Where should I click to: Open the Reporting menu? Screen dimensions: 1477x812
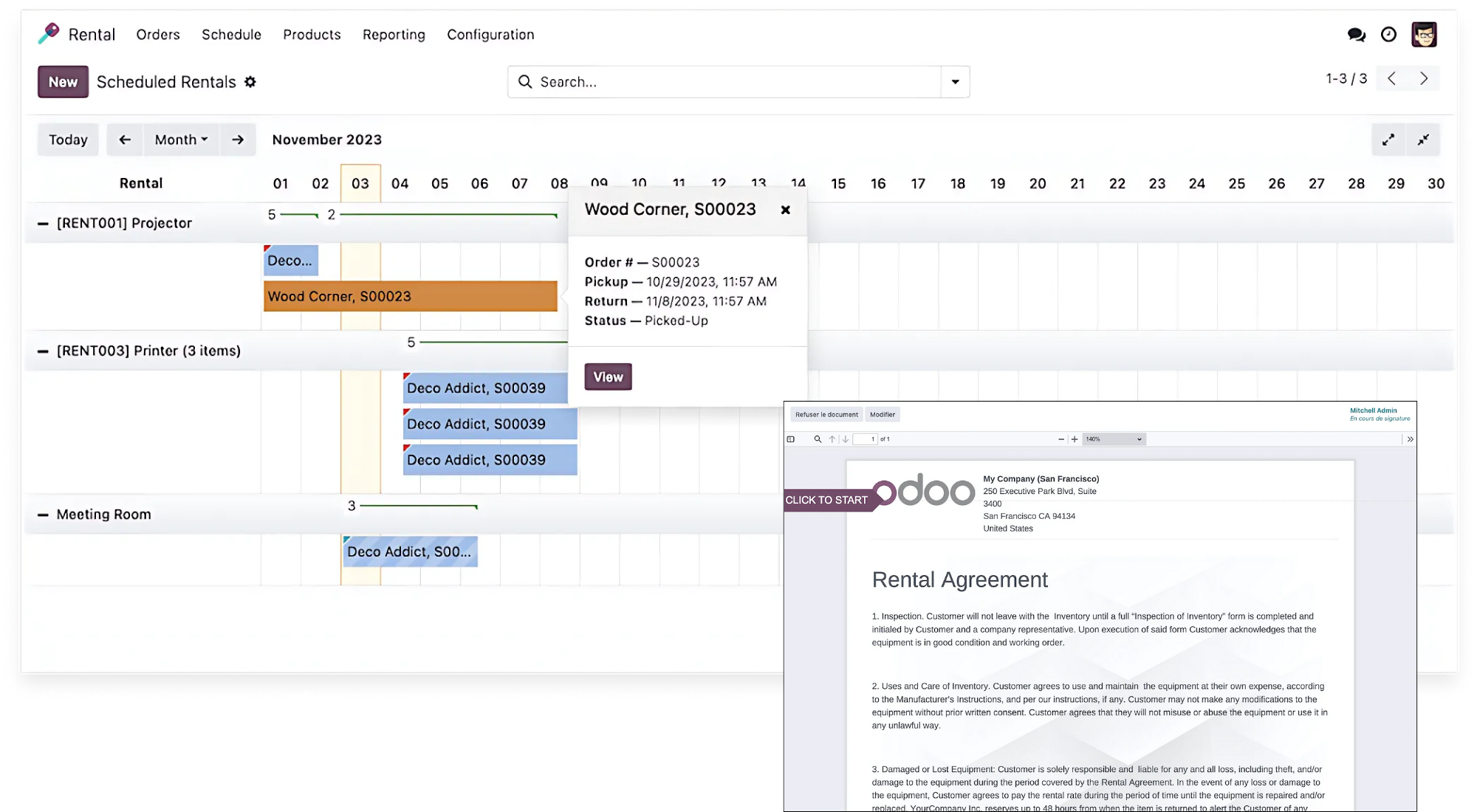(x=394, y=35)
